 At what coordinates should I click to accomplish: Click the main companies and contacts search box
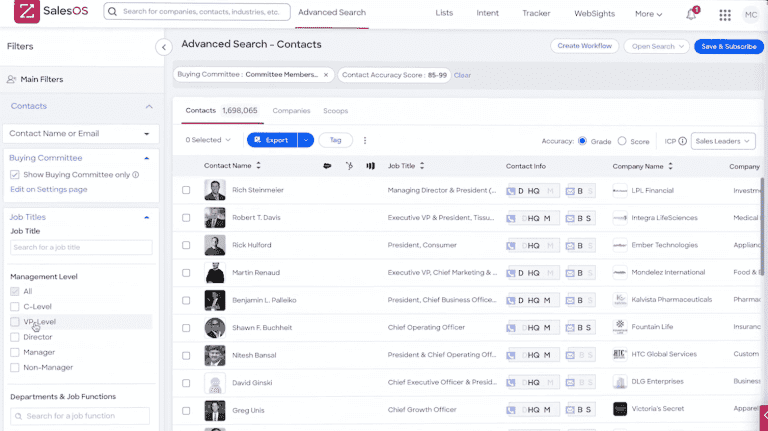click(197, 12)
